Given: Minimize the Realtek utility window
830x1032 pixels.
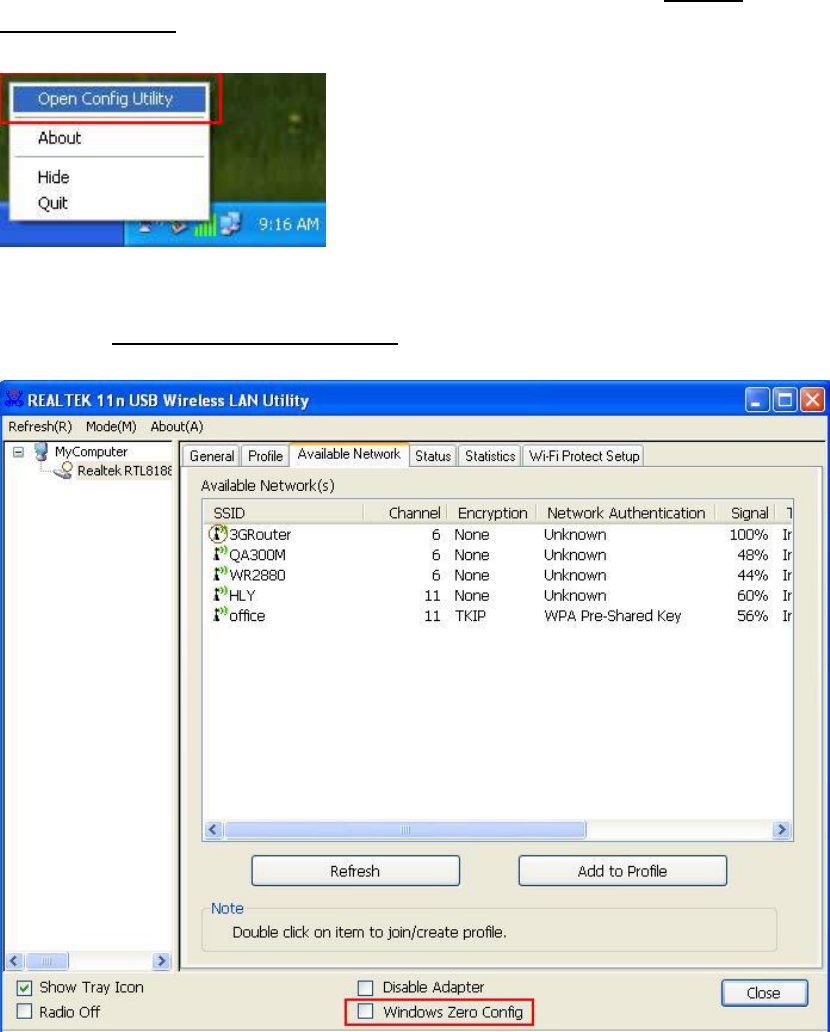Looking at the screenshot, I should pos(757,400).
